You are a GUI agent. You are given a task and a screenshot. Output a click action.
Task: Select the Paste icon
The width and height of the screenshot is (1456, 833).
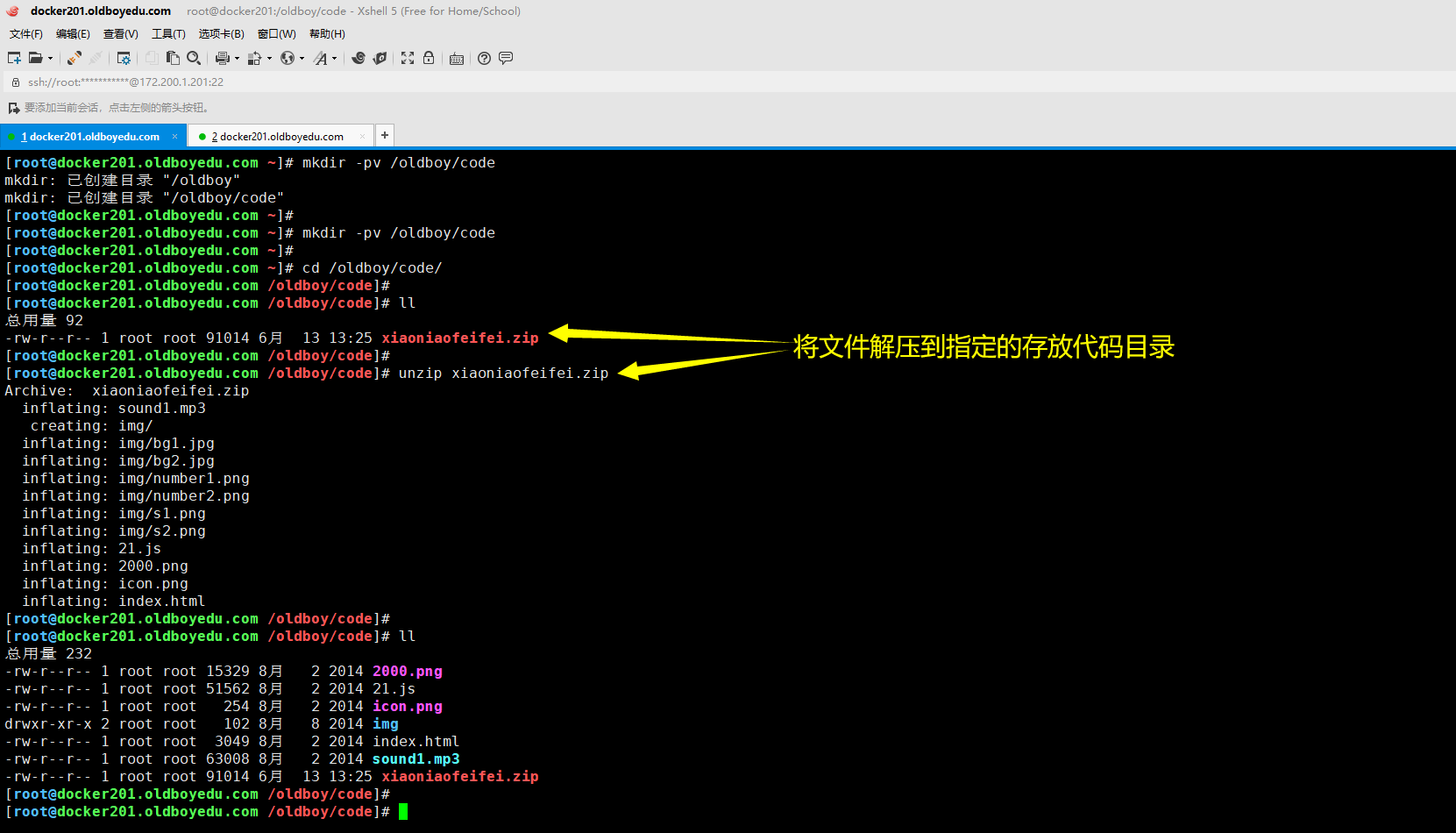pos(173,58)
